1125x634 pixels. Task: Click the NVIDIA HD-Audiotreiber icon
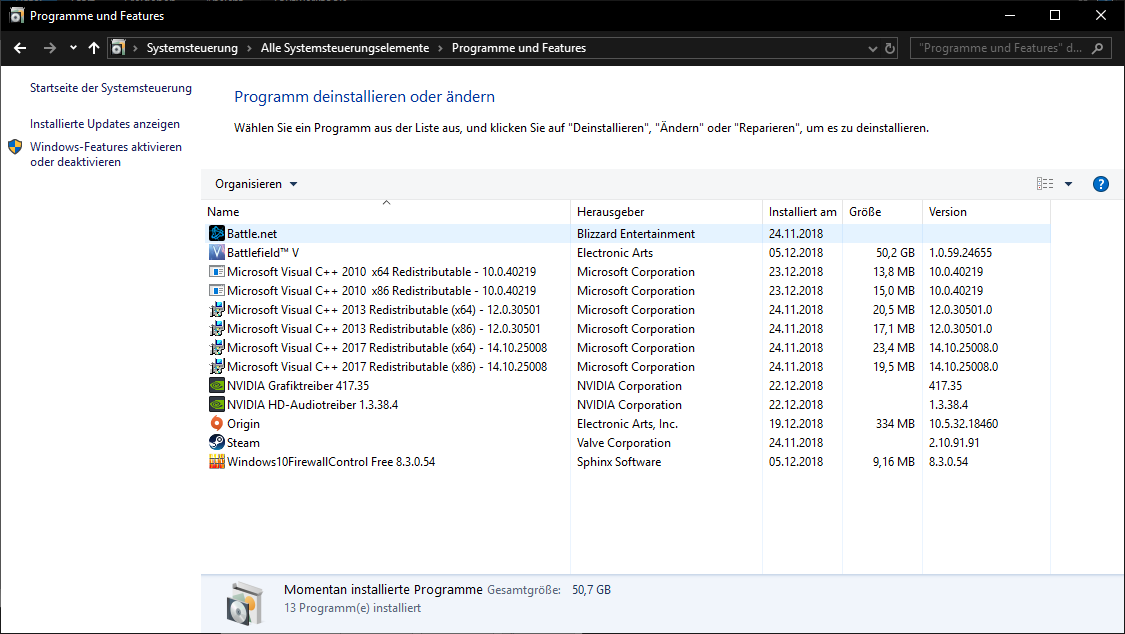[217, 404]
